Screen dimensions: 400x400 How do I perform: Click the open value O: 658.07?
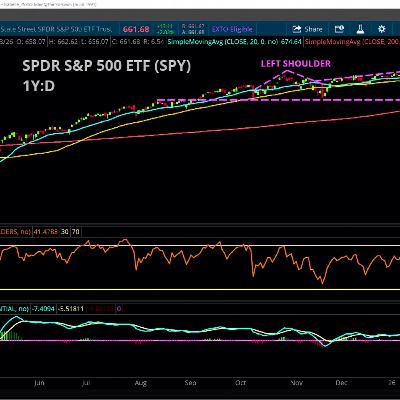[31, 42]
